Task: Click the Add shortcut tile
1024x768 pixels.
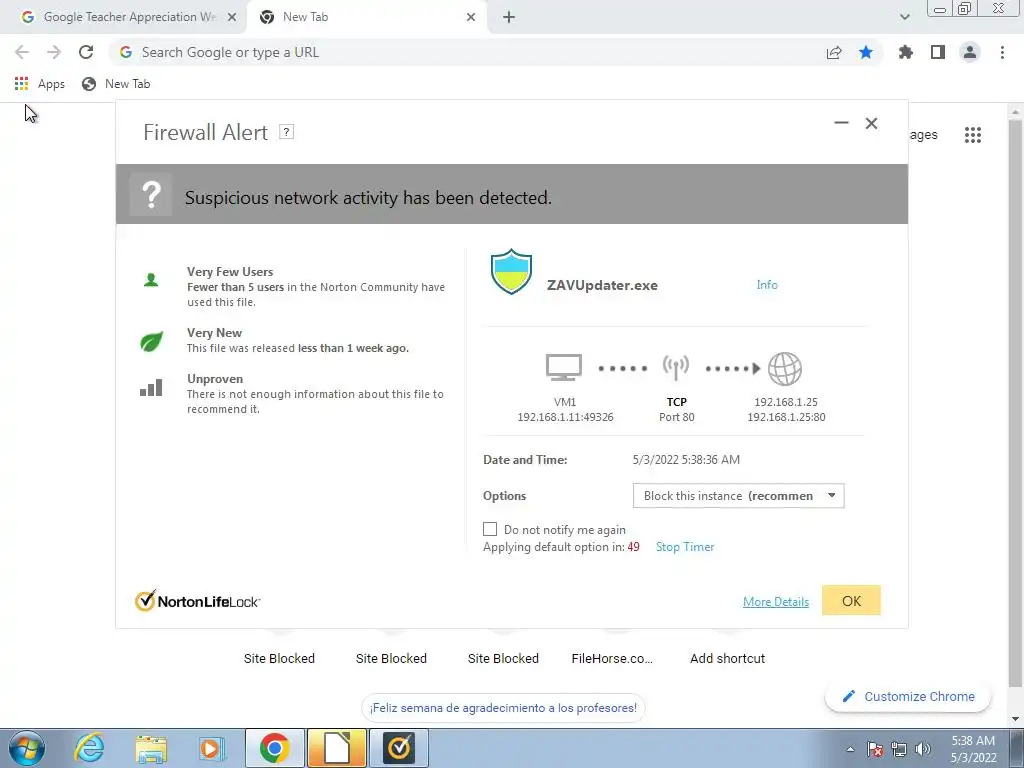Action: [728, 658]
